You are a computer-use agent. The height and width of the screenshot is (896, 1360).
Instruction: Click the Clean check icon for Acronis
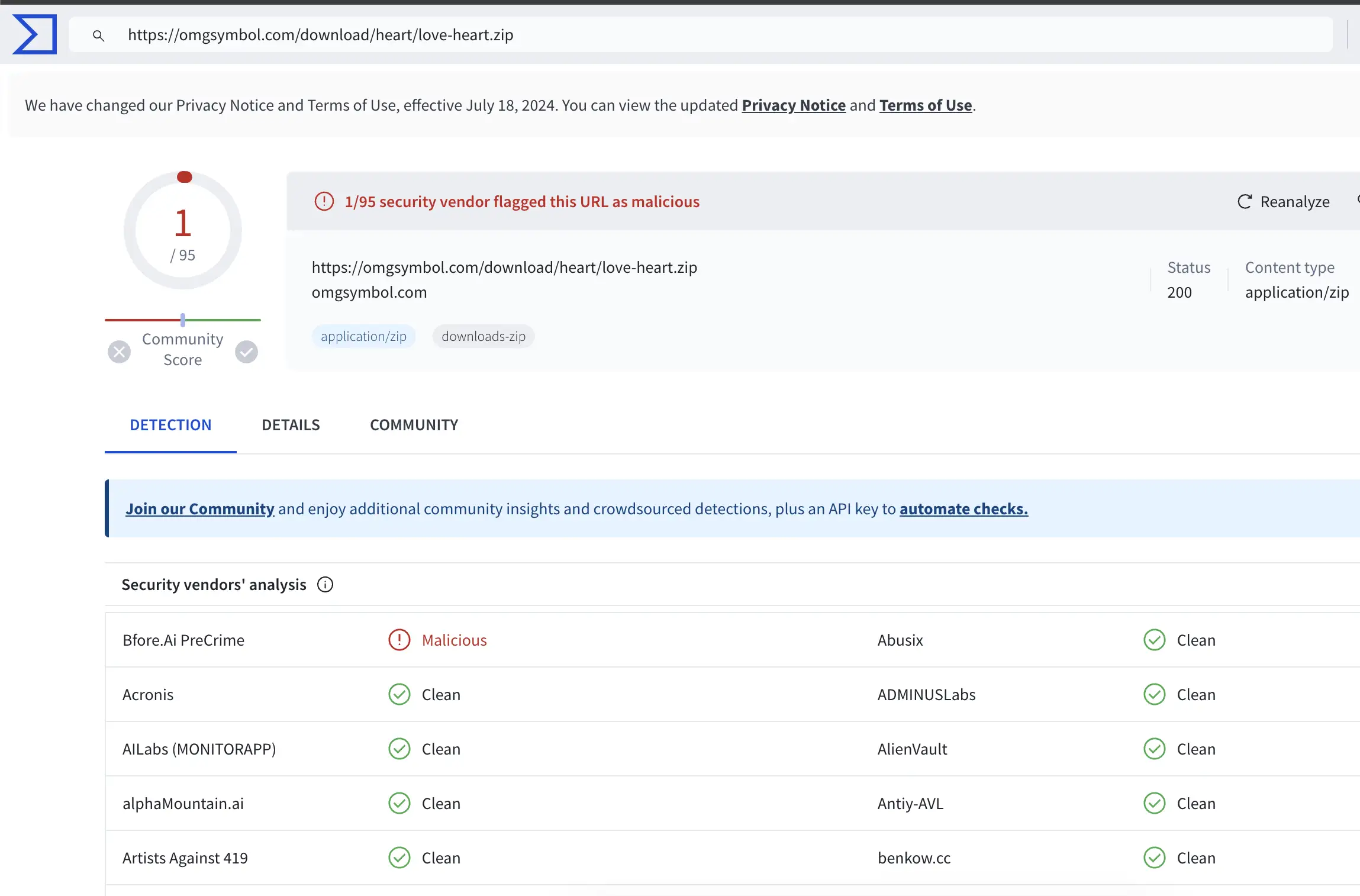tap(399, 694)
